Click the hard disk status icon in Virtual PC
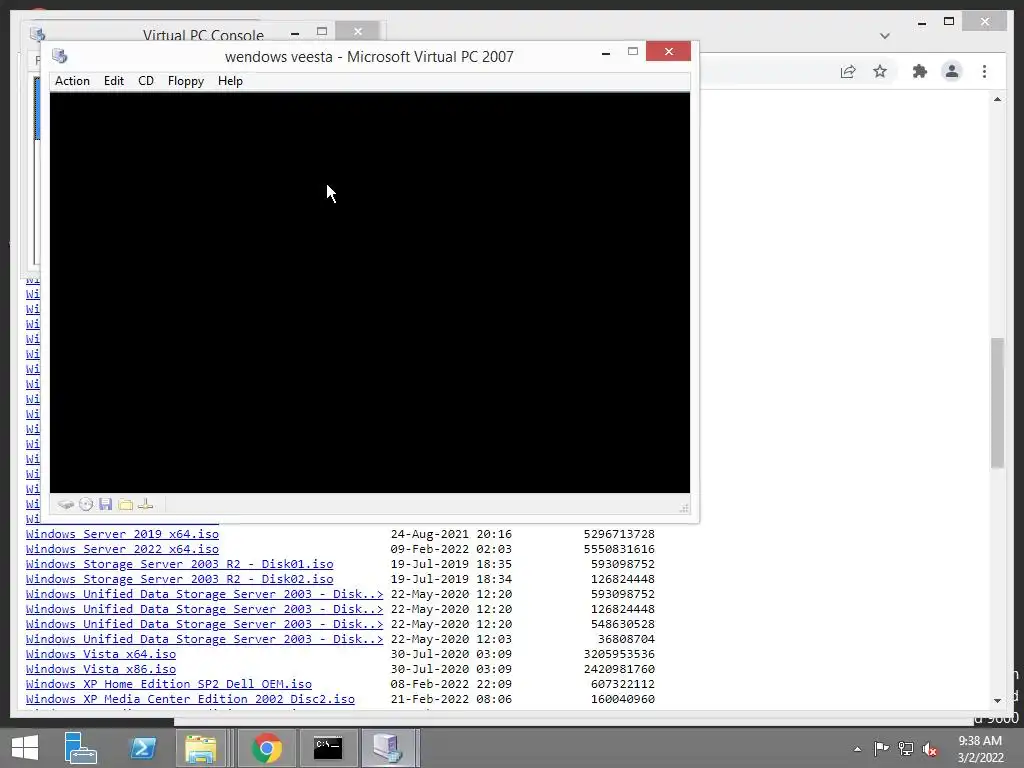 tap(65, 504)
